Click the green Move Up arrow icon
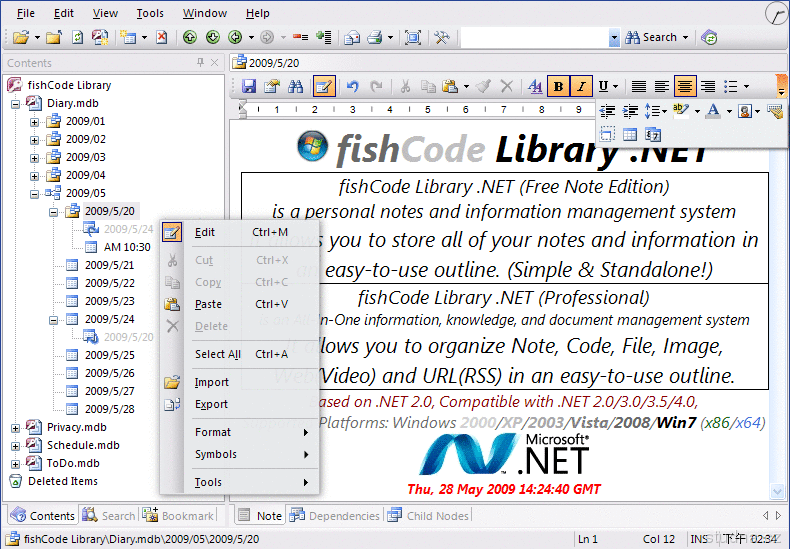Viewport: 790px width, 549px height. (x=190, y=38)
